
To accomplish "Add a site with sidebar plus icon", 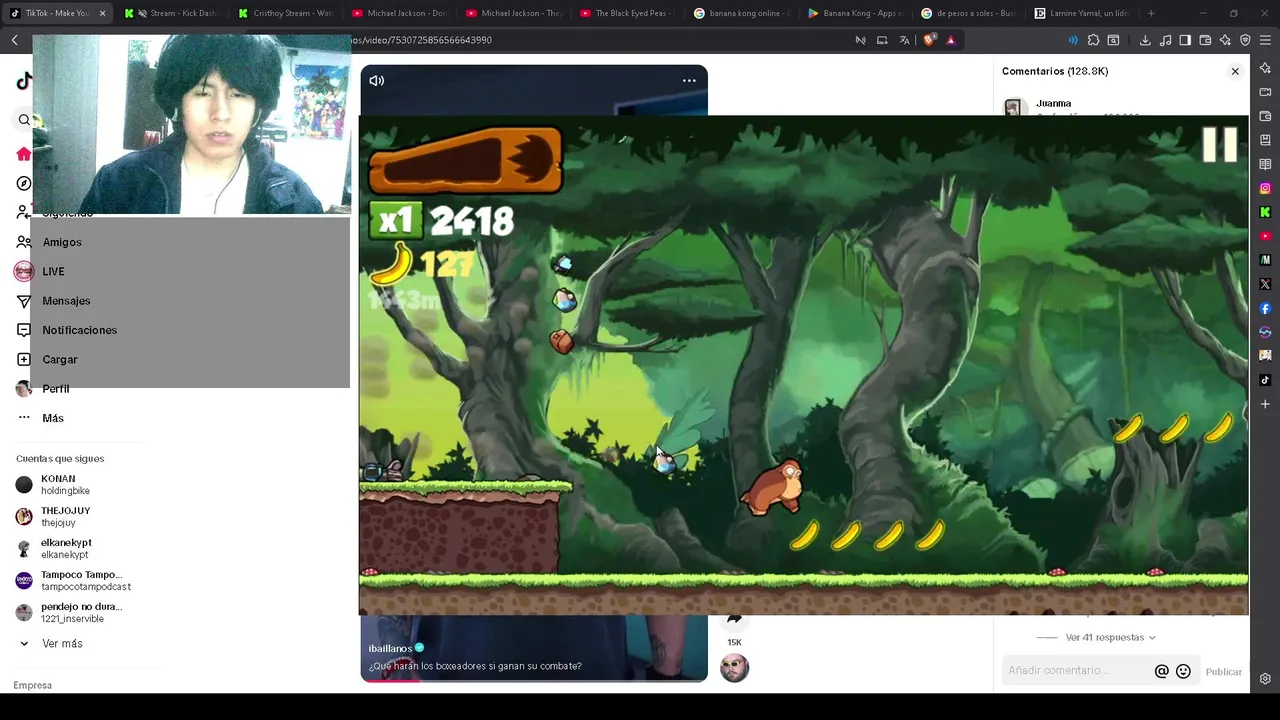I will click(1265, 404).
